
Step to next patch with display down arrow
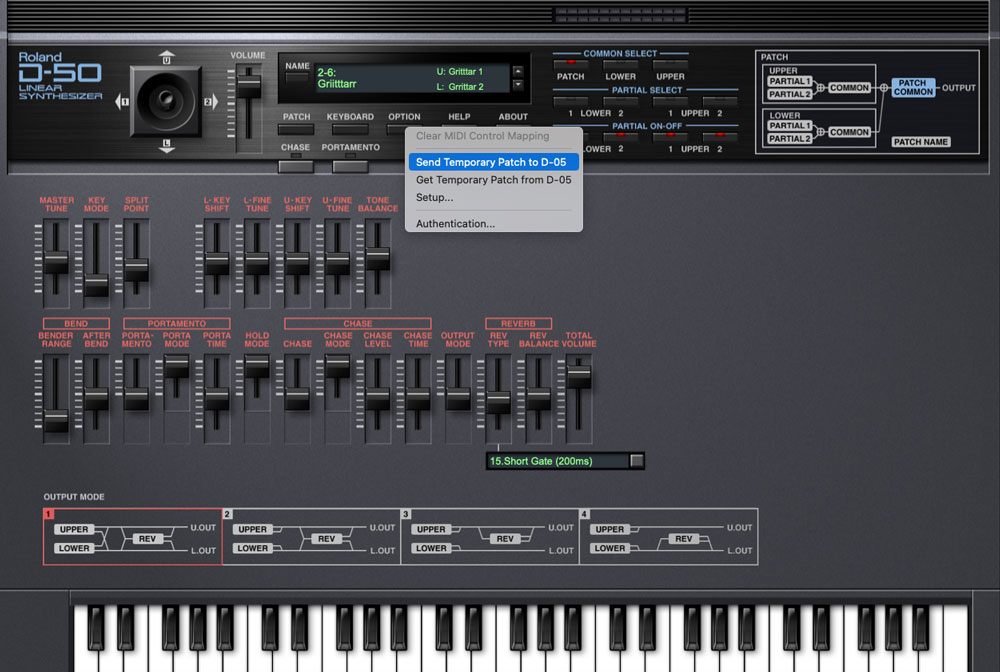tap(518, 85)
